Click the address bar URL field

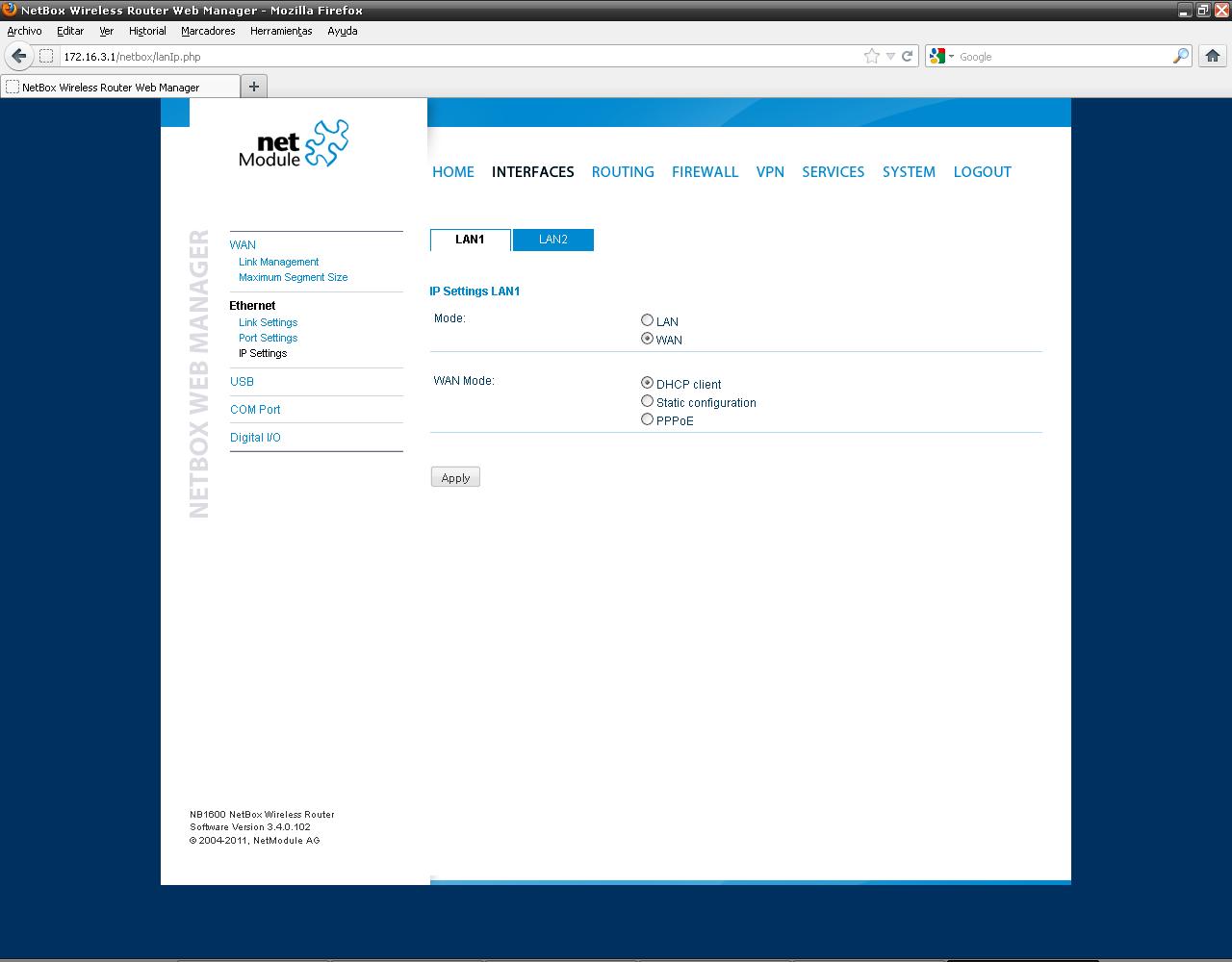click(x=460, y=56)
